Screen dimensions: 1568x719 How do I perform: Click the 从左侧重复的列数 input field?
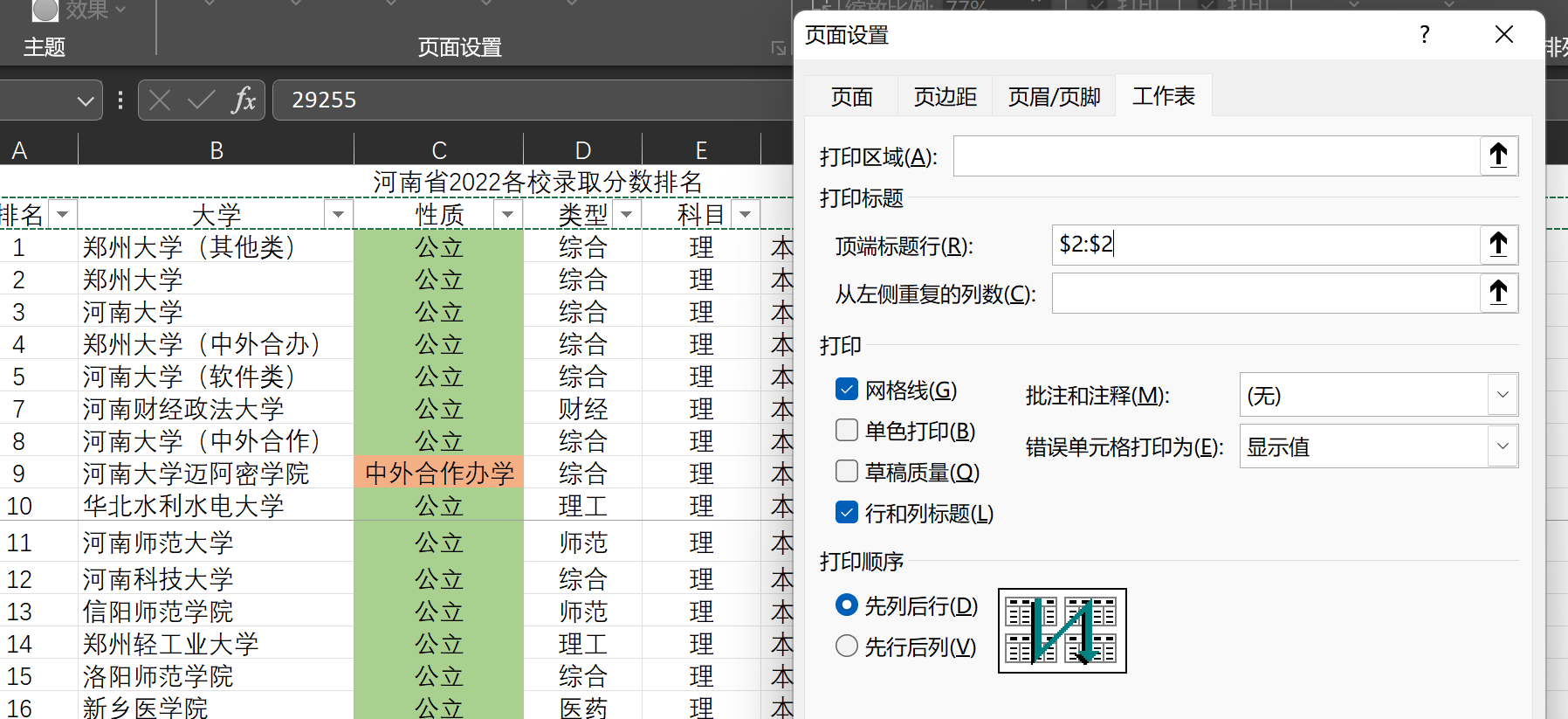point(1266,293)
